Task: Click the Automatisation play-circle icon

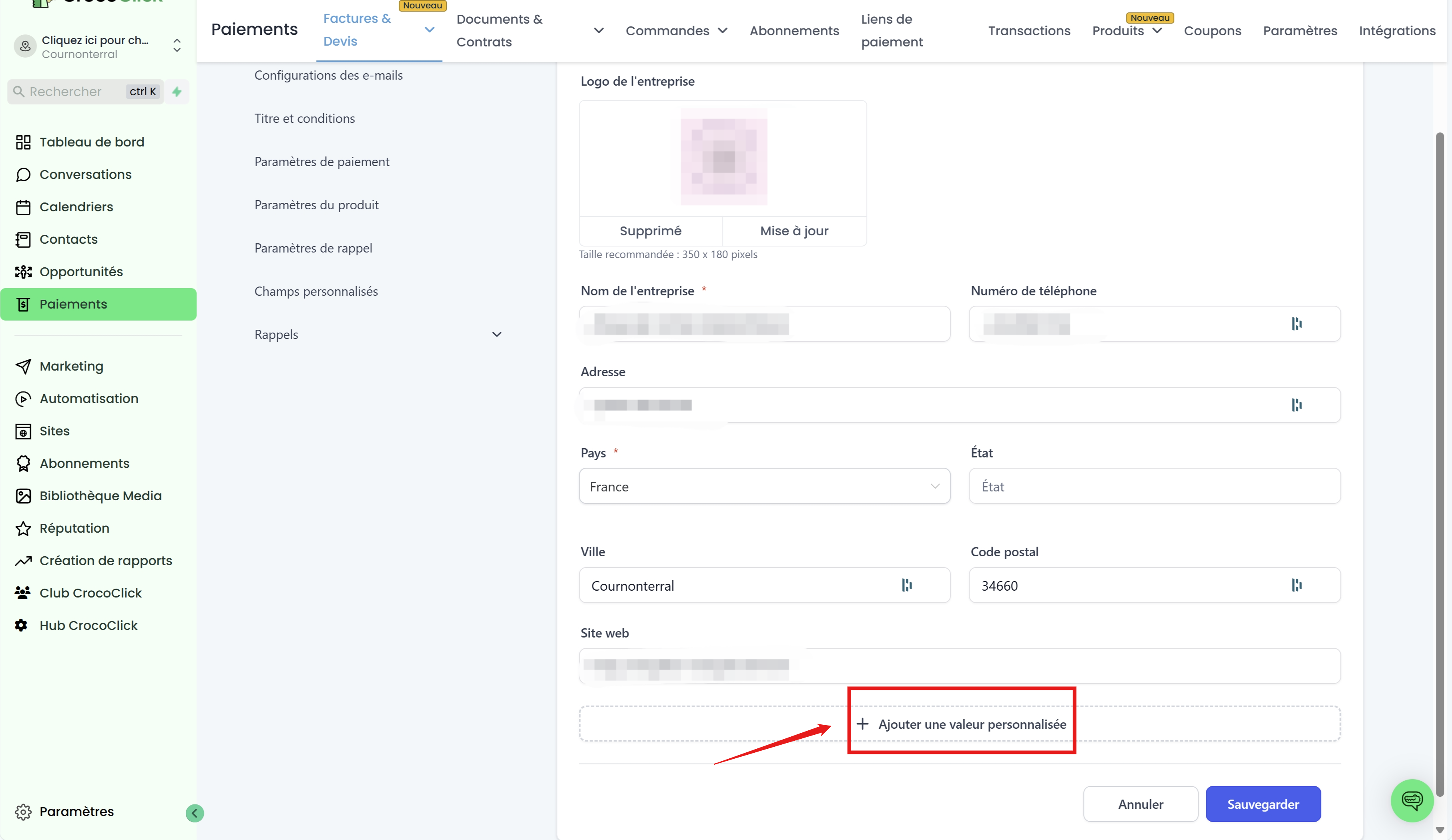Action: tap(23, 399)
